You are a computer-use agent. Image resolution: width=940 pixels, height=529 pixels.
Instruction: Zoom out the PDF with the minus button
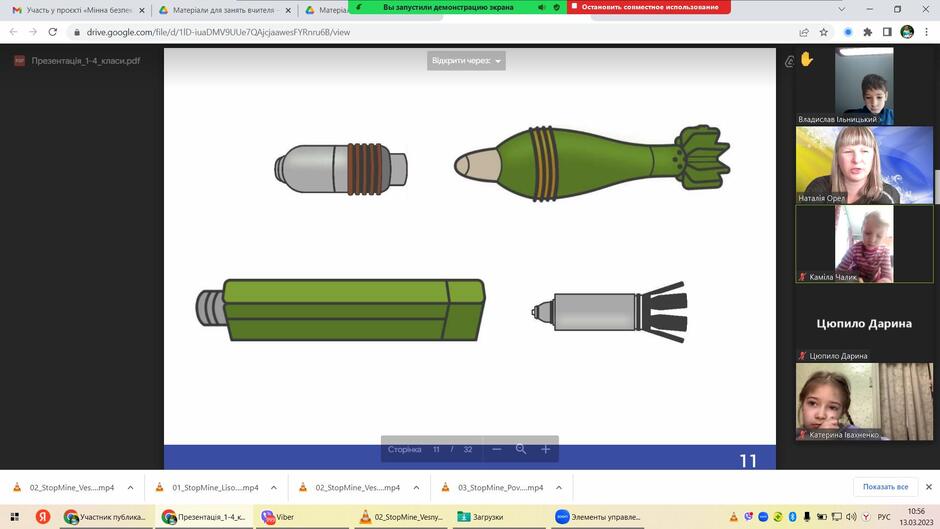pyautogui.click(x=496, y=449)
